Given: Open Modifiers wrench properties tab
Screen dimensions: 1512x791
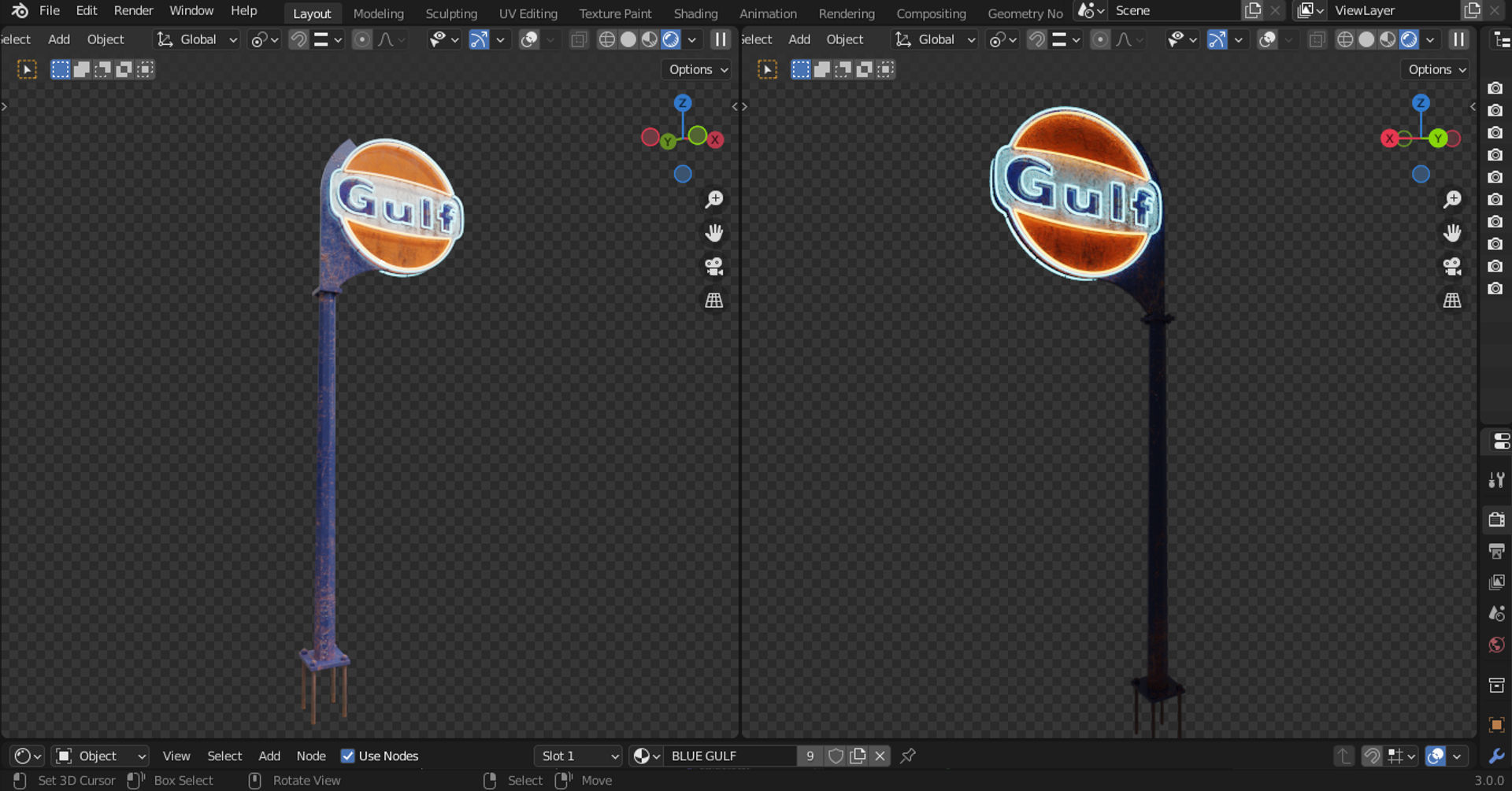Looking at the screenshot, I should (1496, 756).
